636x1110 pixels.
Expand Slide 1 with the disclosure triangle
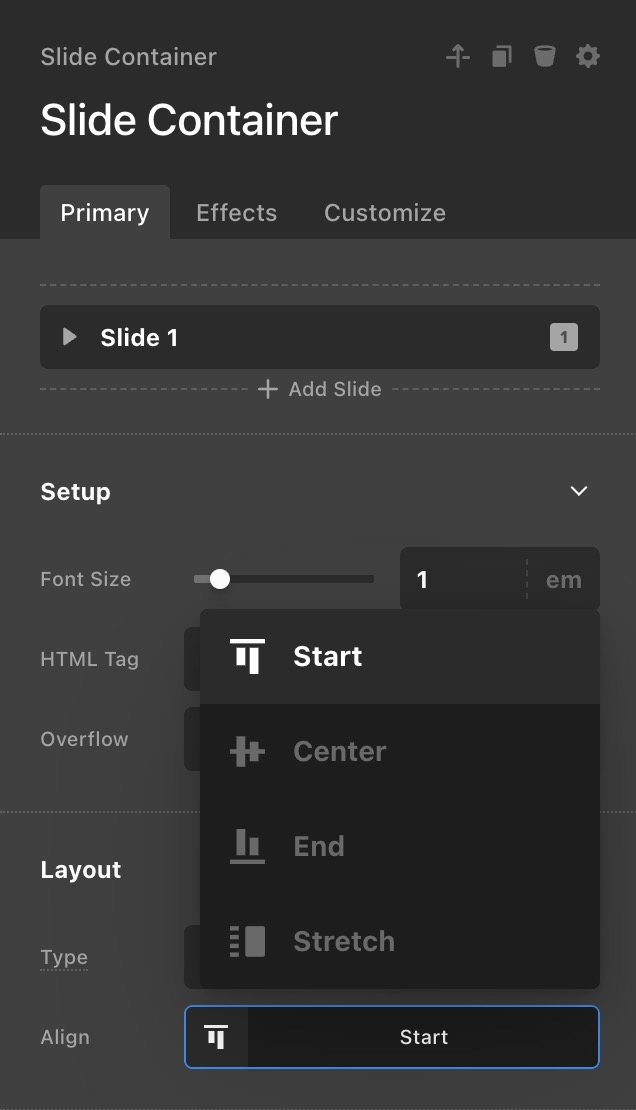[70, 337]
